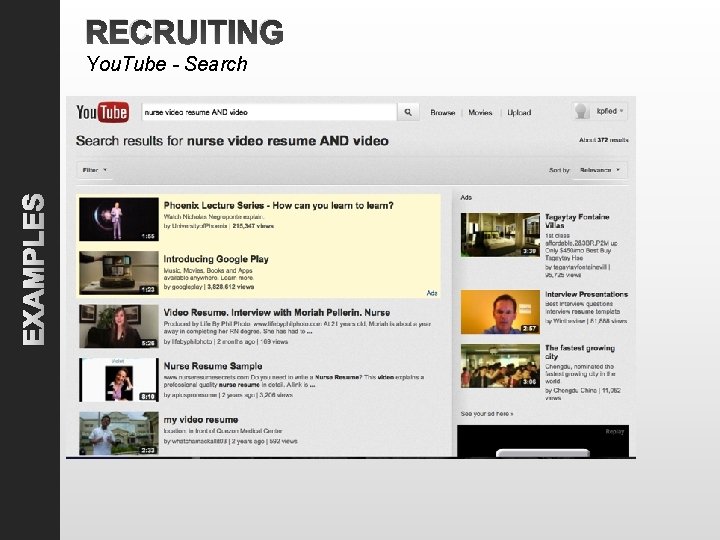Screen dimensions: 720x540
Task: Open Moriah Pellerin Video Resume thumbnail
Action: point(119,326)
